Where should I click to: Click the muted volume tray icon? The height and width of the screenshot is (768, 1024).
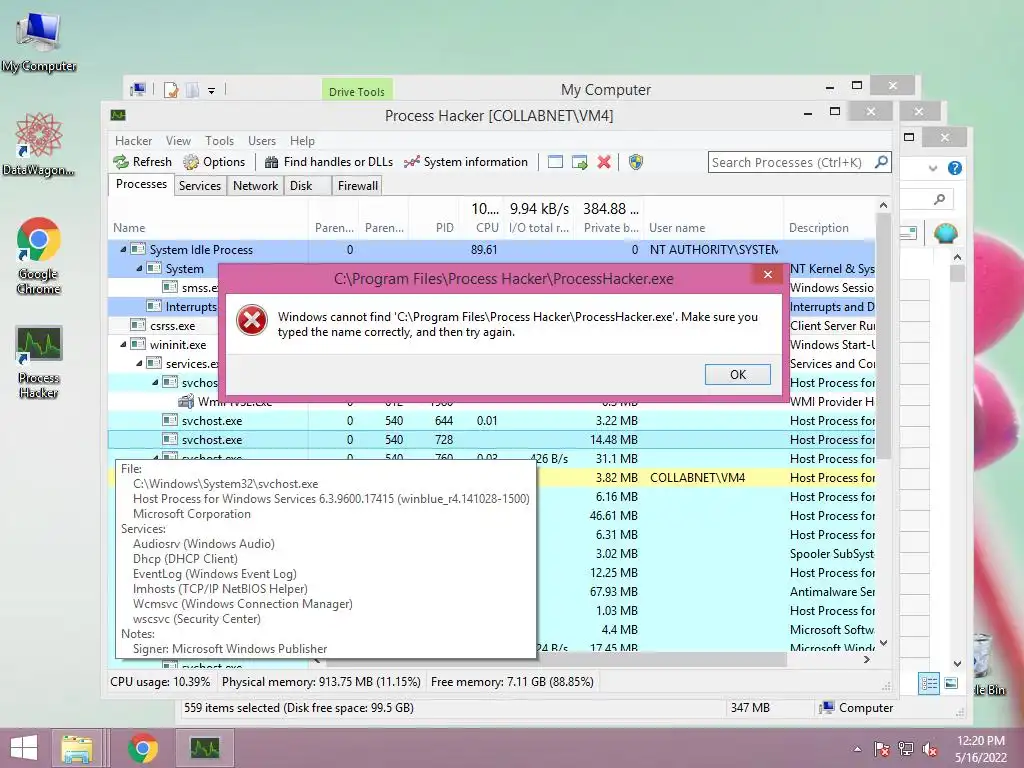coord(930,748)
